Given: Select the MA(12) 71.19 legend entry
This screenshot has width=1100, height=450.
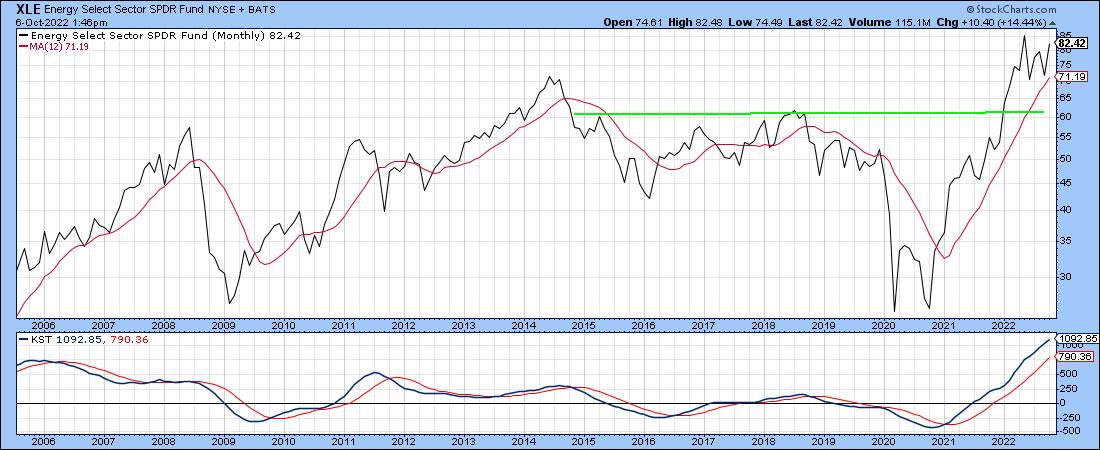Looking at the screenshot, I should 52,46.
